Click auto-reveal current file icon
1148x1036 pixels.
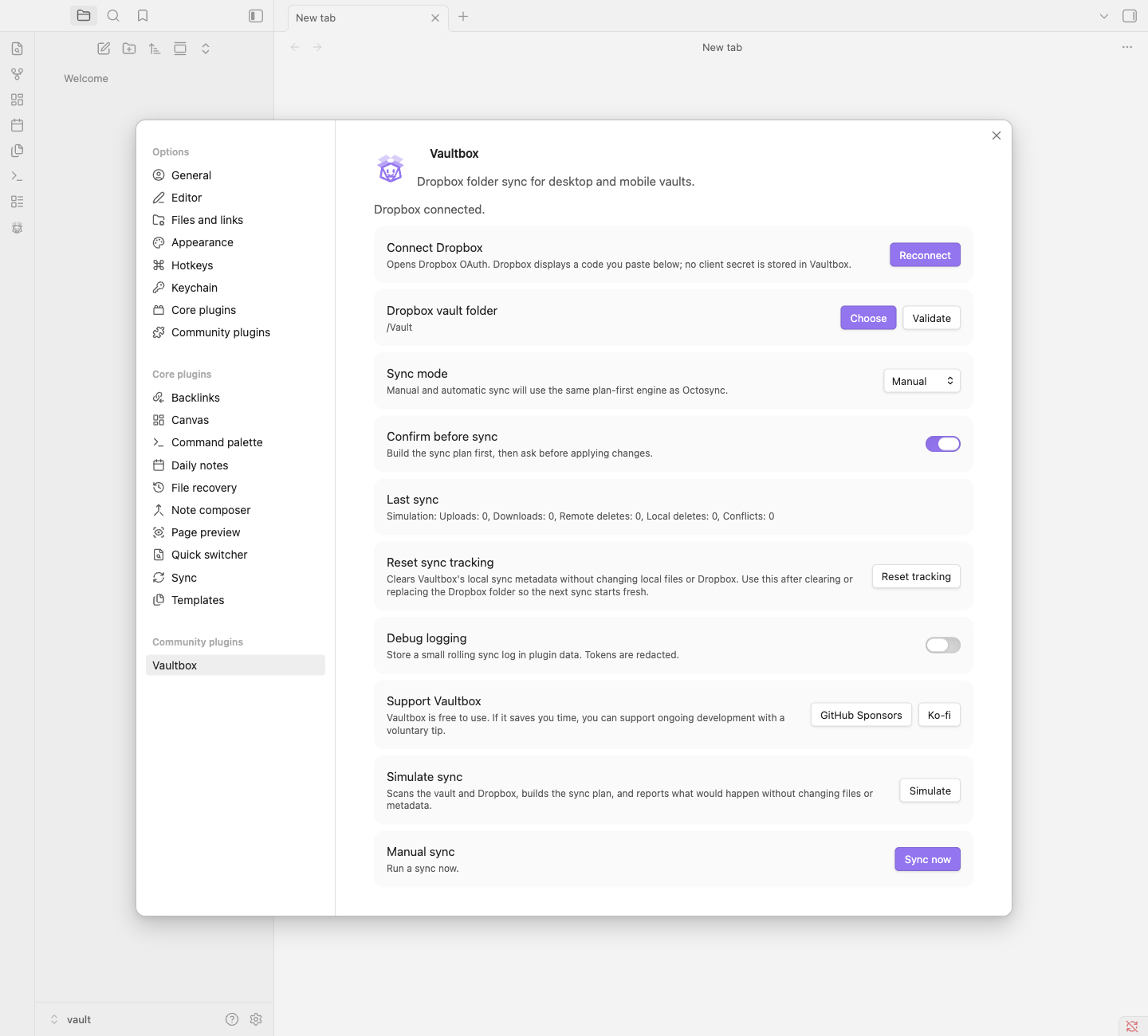coord(180,49)
